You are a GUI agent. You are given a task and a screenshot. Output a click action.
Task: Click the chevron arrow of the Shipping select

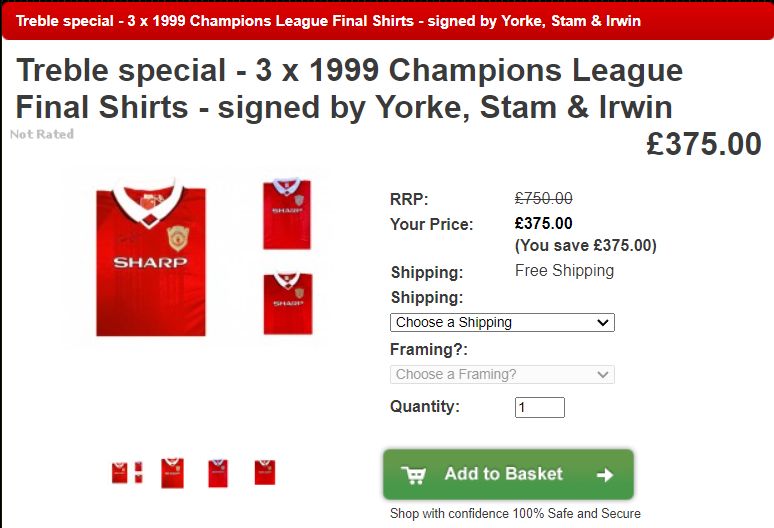click(602, 322)
